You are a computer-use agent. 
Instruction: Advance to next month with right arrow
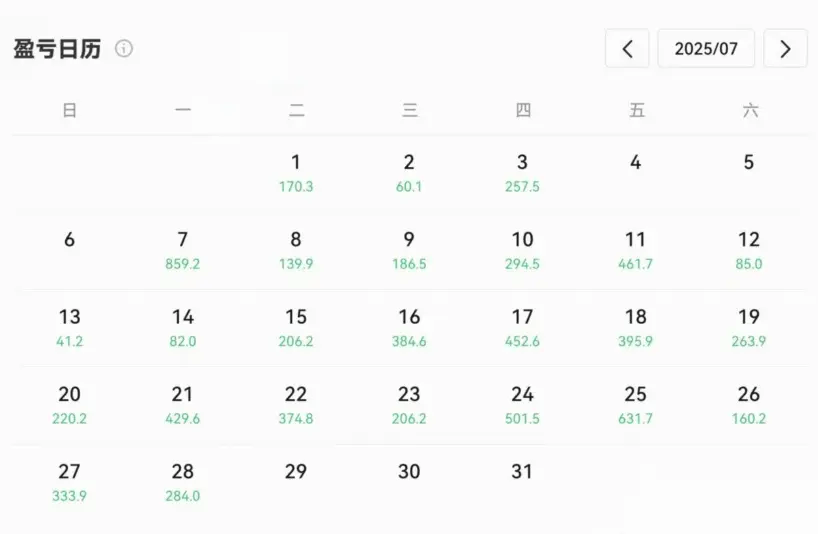[785, 48]
